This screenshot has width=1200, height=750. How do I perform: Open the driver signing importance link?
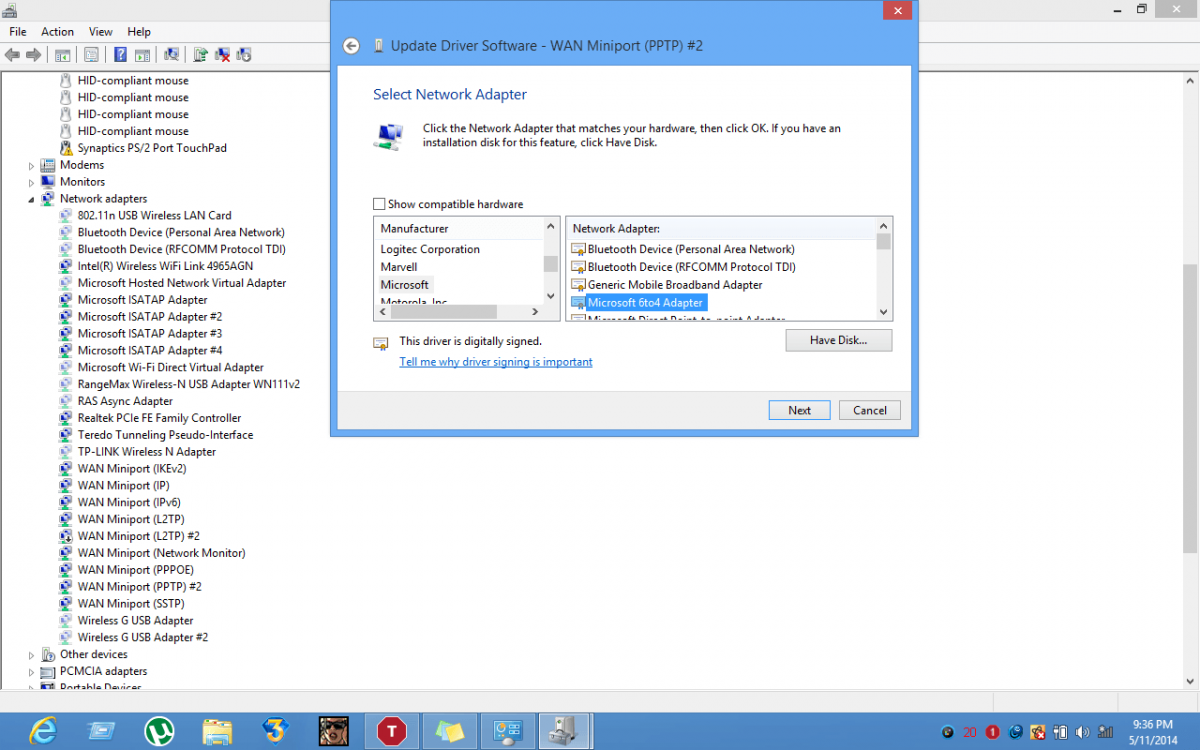[496, 361]
